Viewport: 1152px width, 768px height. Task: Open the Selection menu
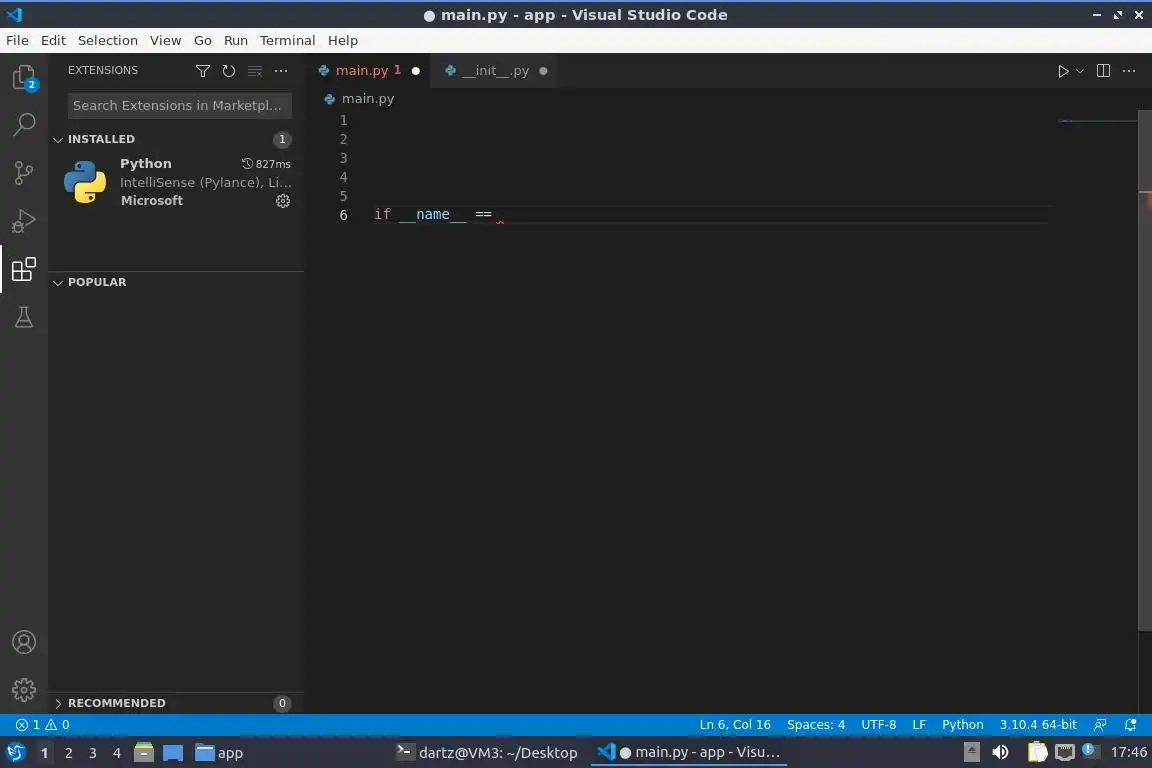[107, 40]
